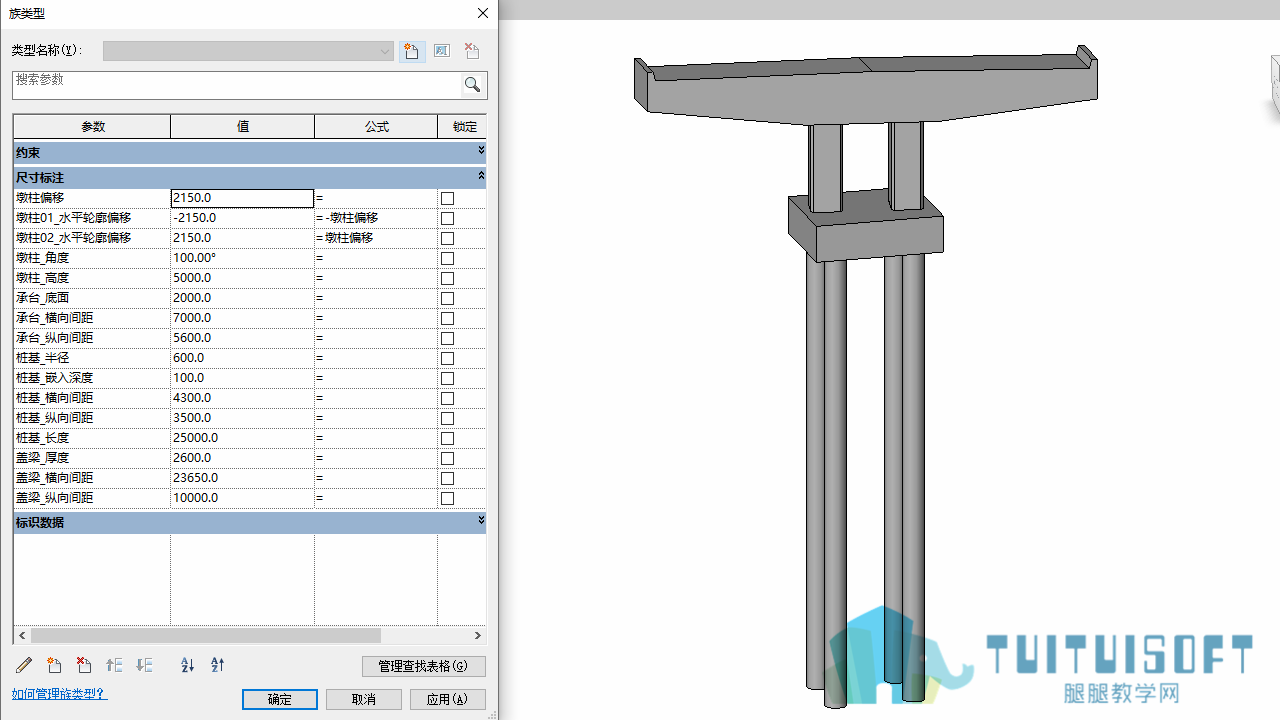The width and height of the screenshot is (1280, 720).
Task: Click the Edit parameter pencil icon
Action: pyautogui.click(x=24, y=665)
